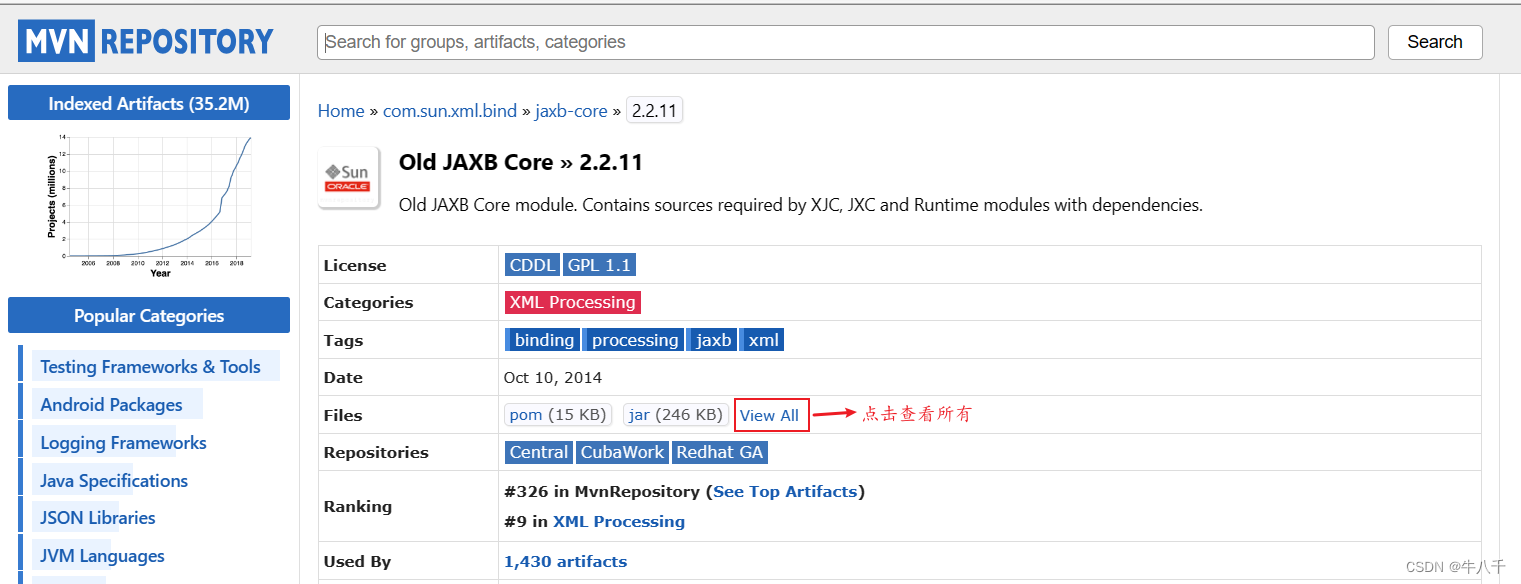Go to Home breadcrumb link

pos(341,111)
